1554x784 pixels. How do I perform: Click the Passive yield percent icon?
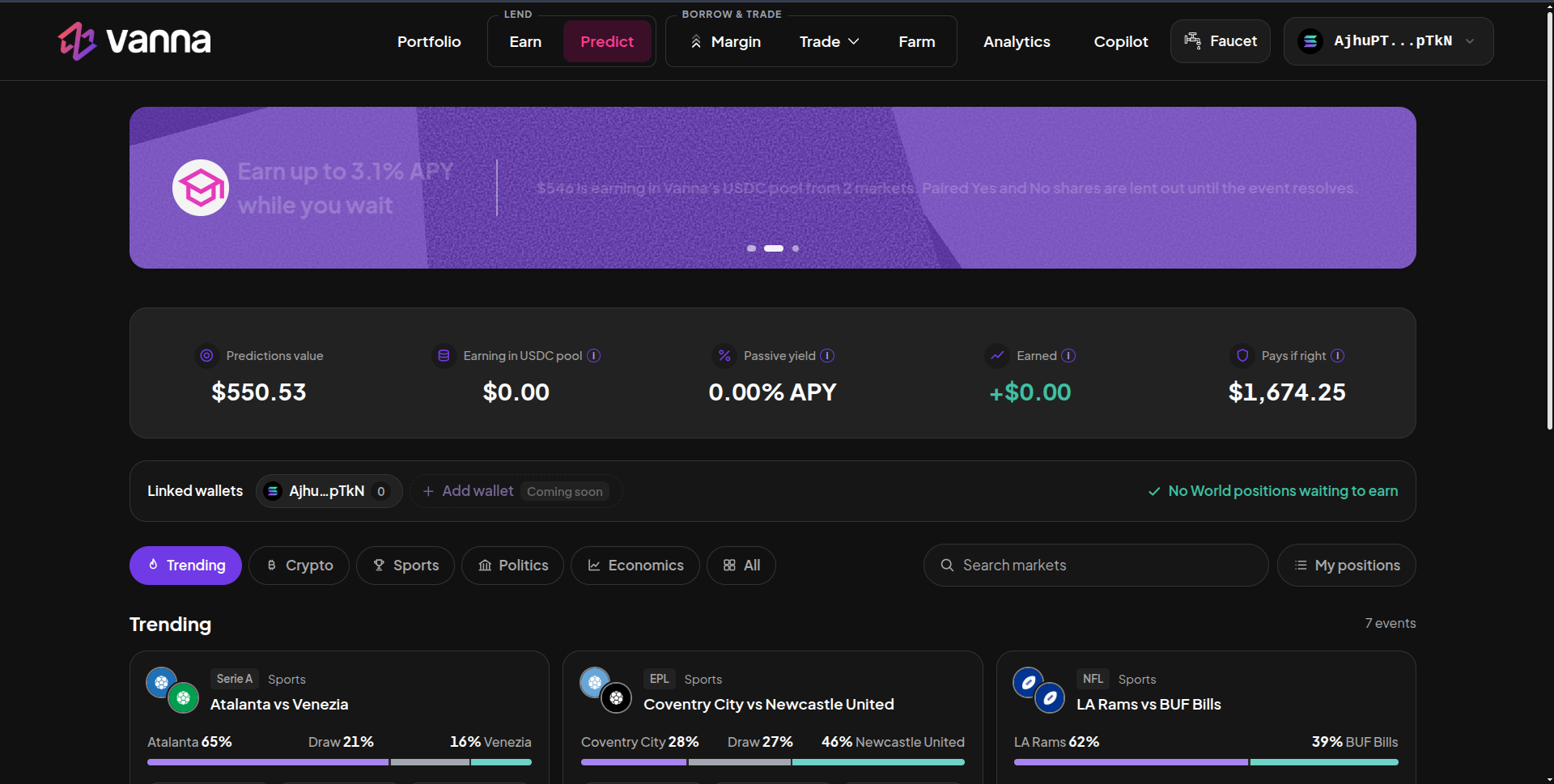tap(724, 355)
